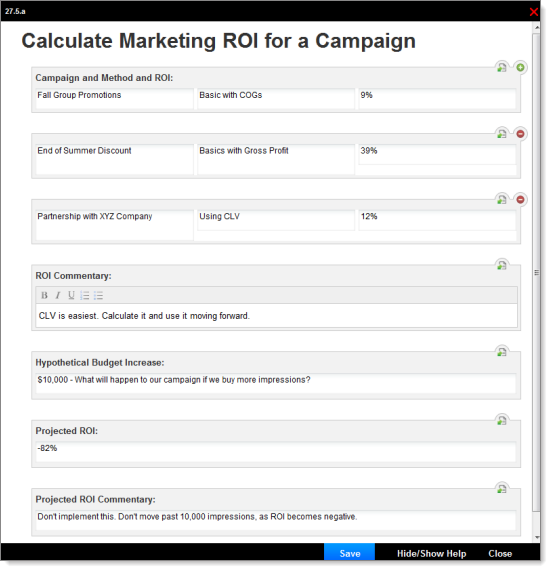Viewport: 551px width, 571px height.
Task: Click Hide/Show Help
Action: 431,554
